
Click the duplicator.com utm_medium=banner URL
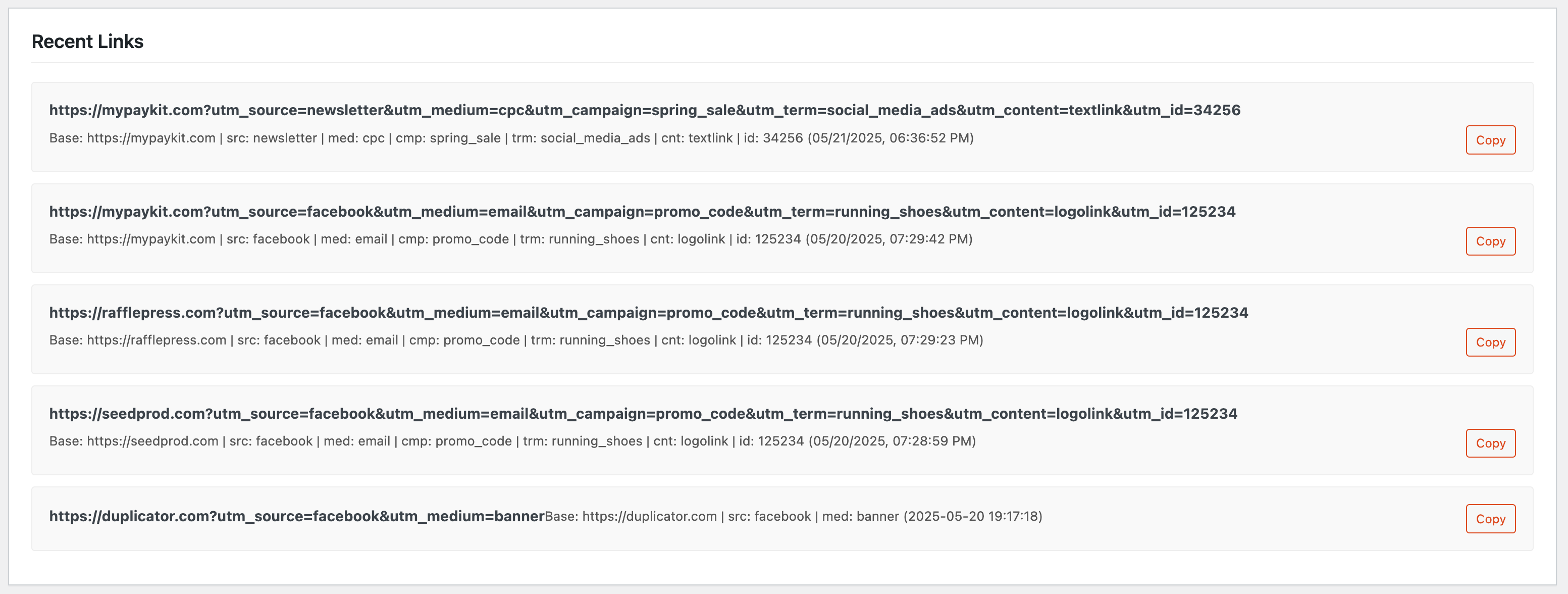click(x=296, y=516)
